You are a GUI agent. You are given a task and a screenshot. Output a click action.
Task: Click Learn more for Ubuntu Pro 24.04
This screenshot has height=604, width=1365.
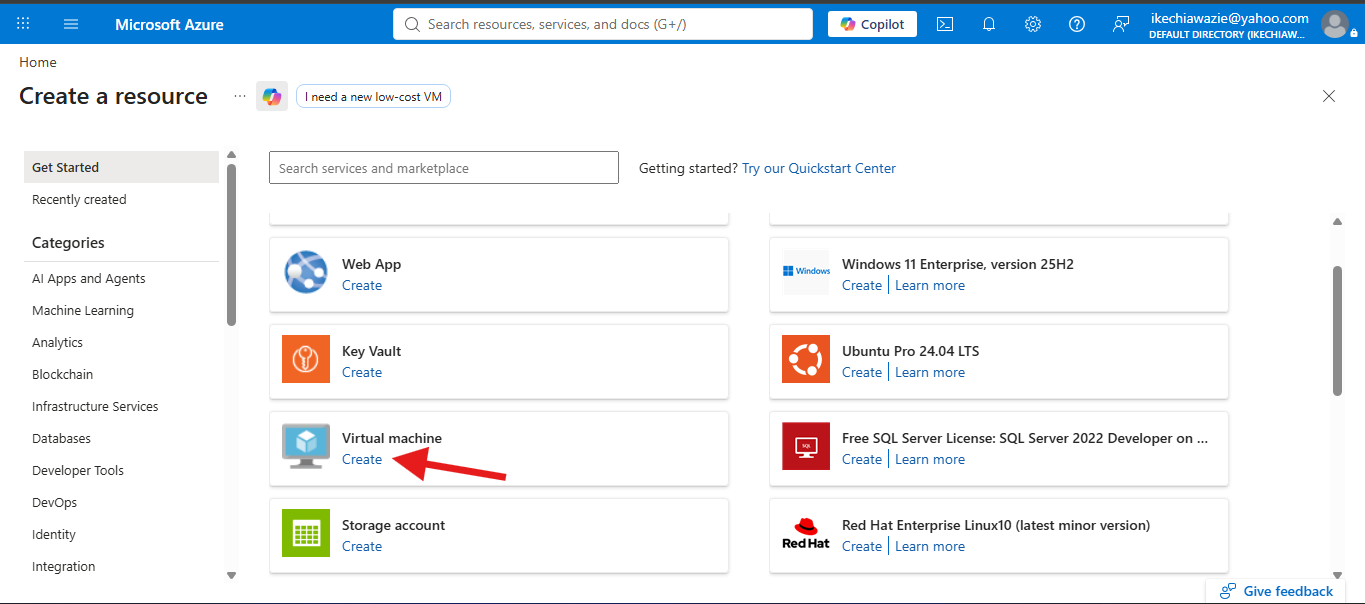930,372
